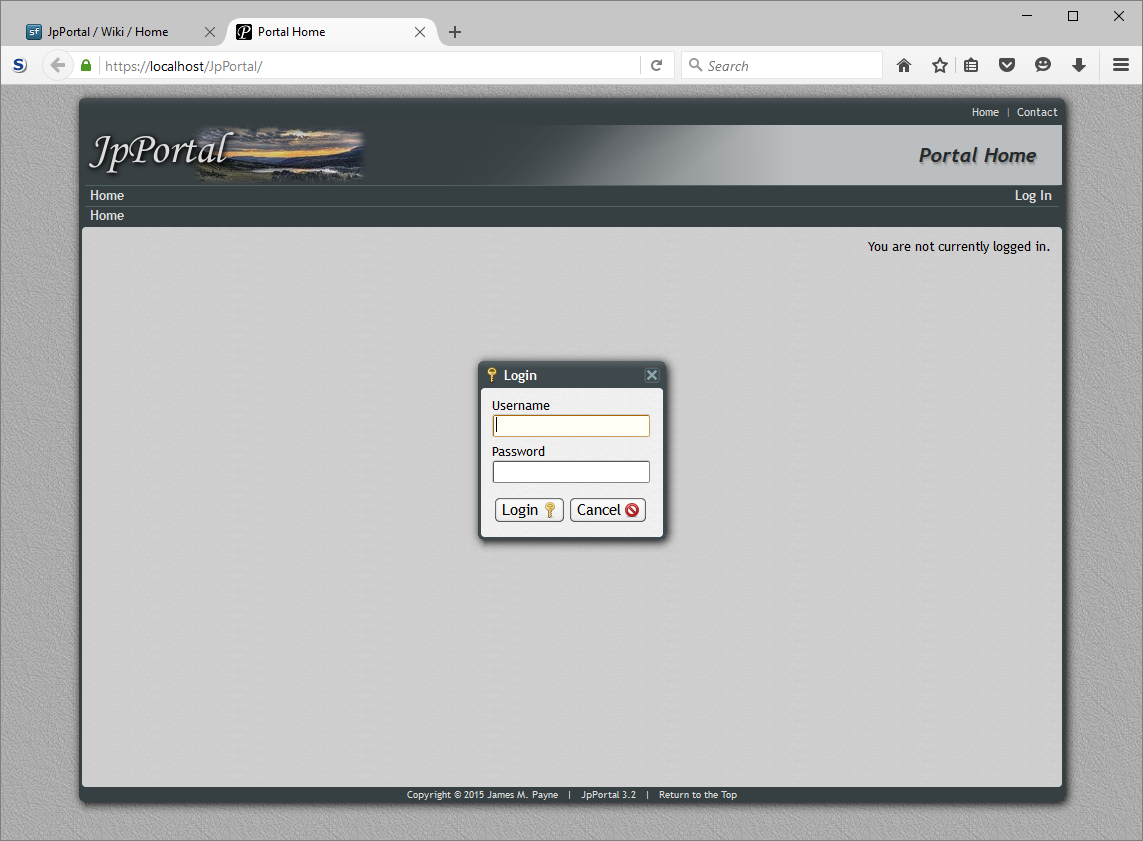View site security via the padlock icon
The height and width of the screenshot is (841, 1143).
(86, 64)
